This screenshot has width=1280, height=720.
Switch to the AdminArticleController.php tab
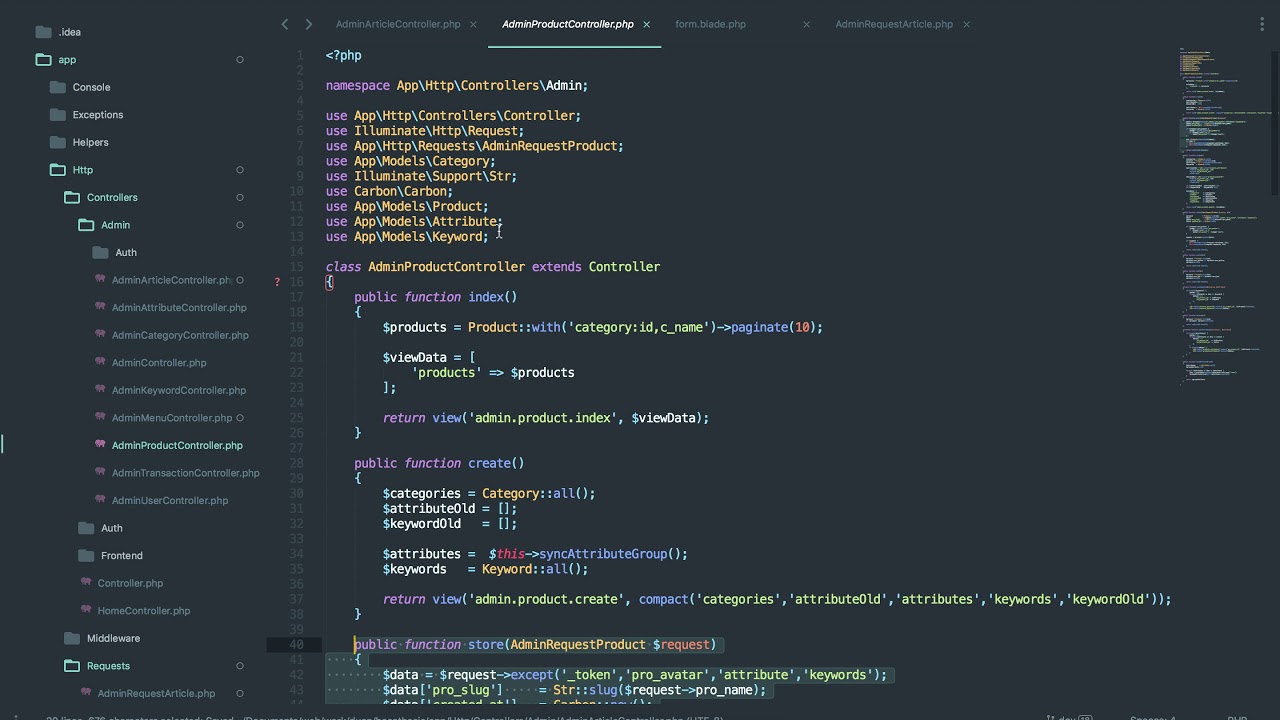click(x=398, y=24)
